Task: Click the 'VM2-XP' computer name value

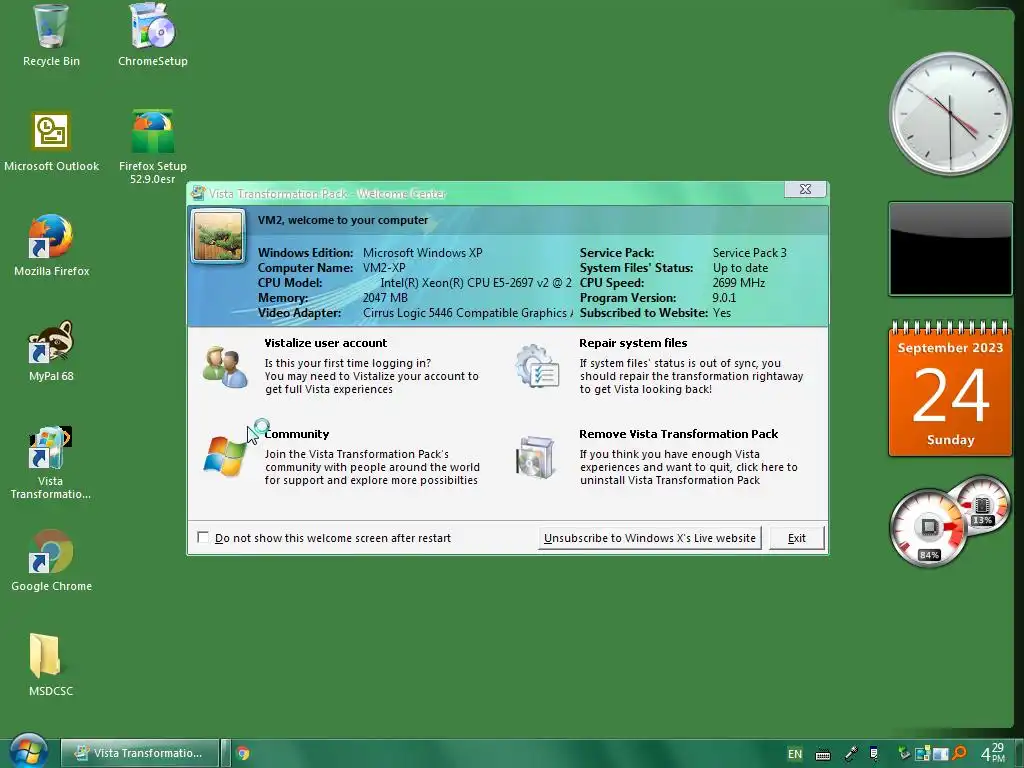Action: point(384,268)
